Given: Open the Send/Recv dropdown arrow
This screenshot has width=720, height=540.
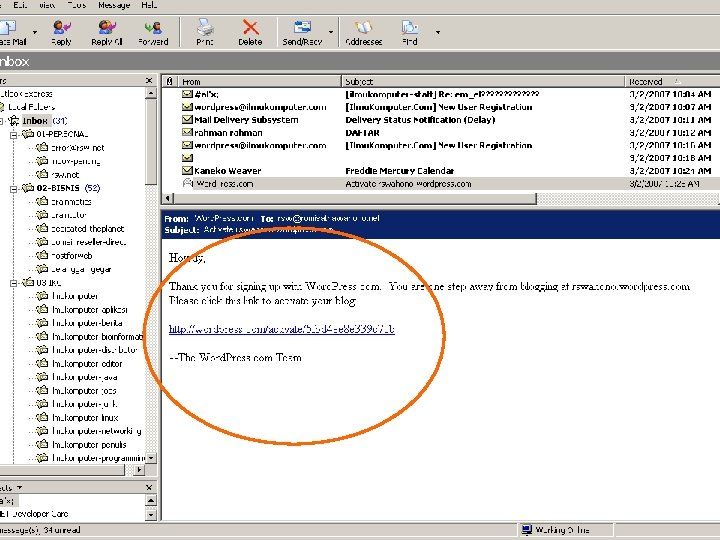Looking at the screenshot, I should coord(331,32).
